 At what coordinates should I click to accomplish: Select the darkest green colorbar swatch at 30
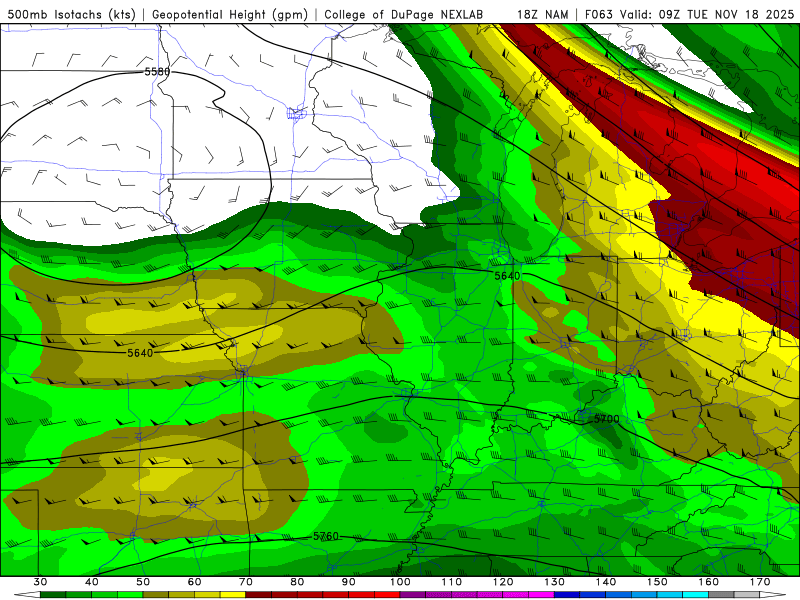[53, 595]
